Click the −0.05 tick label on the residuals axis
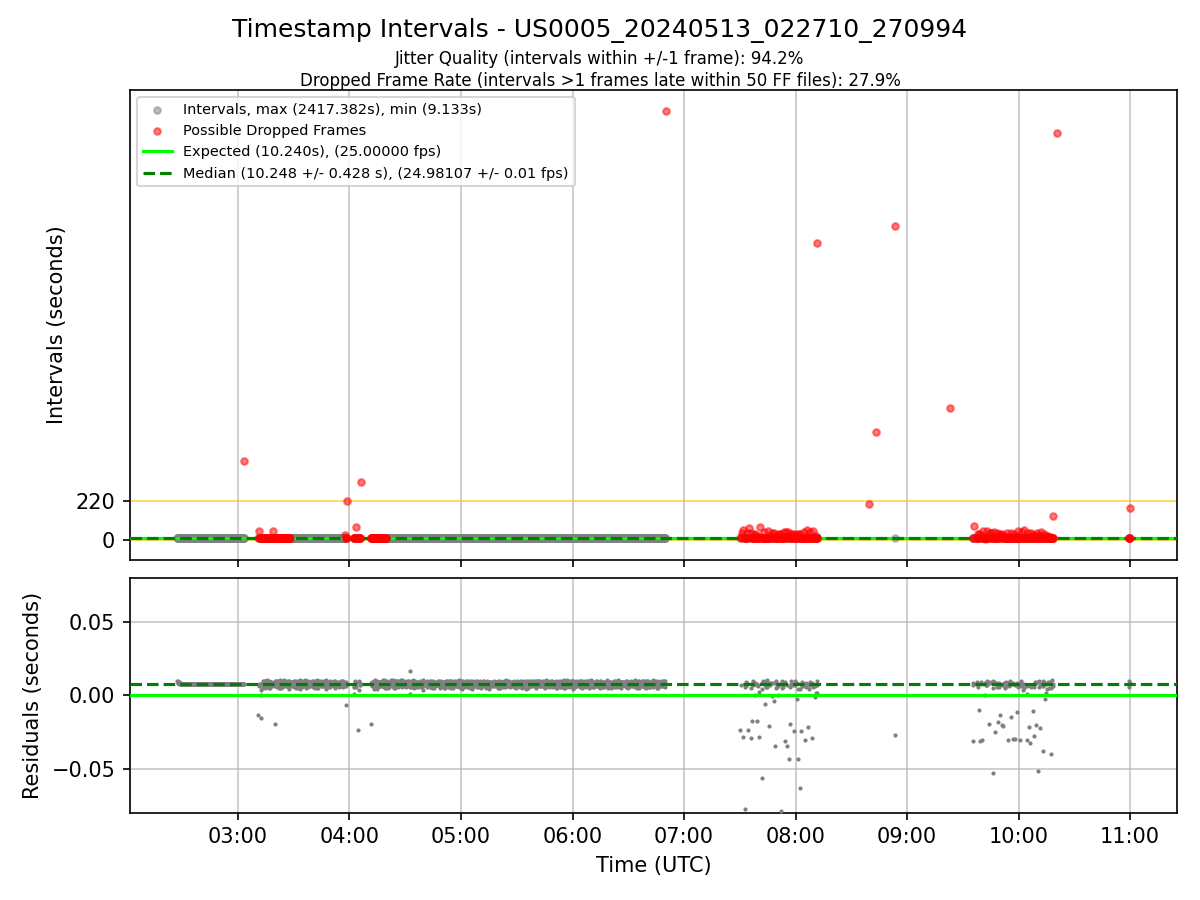The image size is (1200, 900). click(84, 770)
